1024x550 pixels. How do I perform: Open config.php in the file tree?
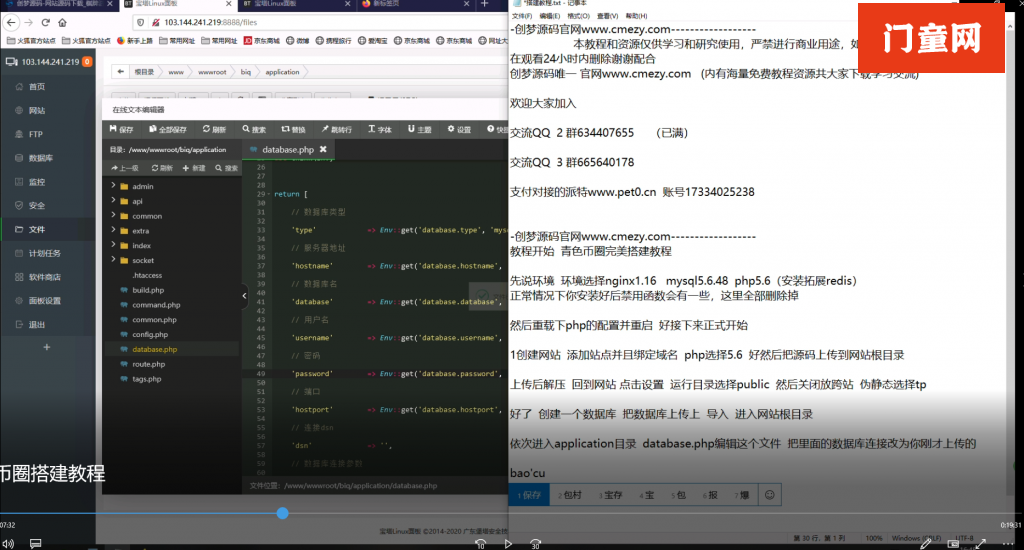pyautogui.click(x=148, y=334)
